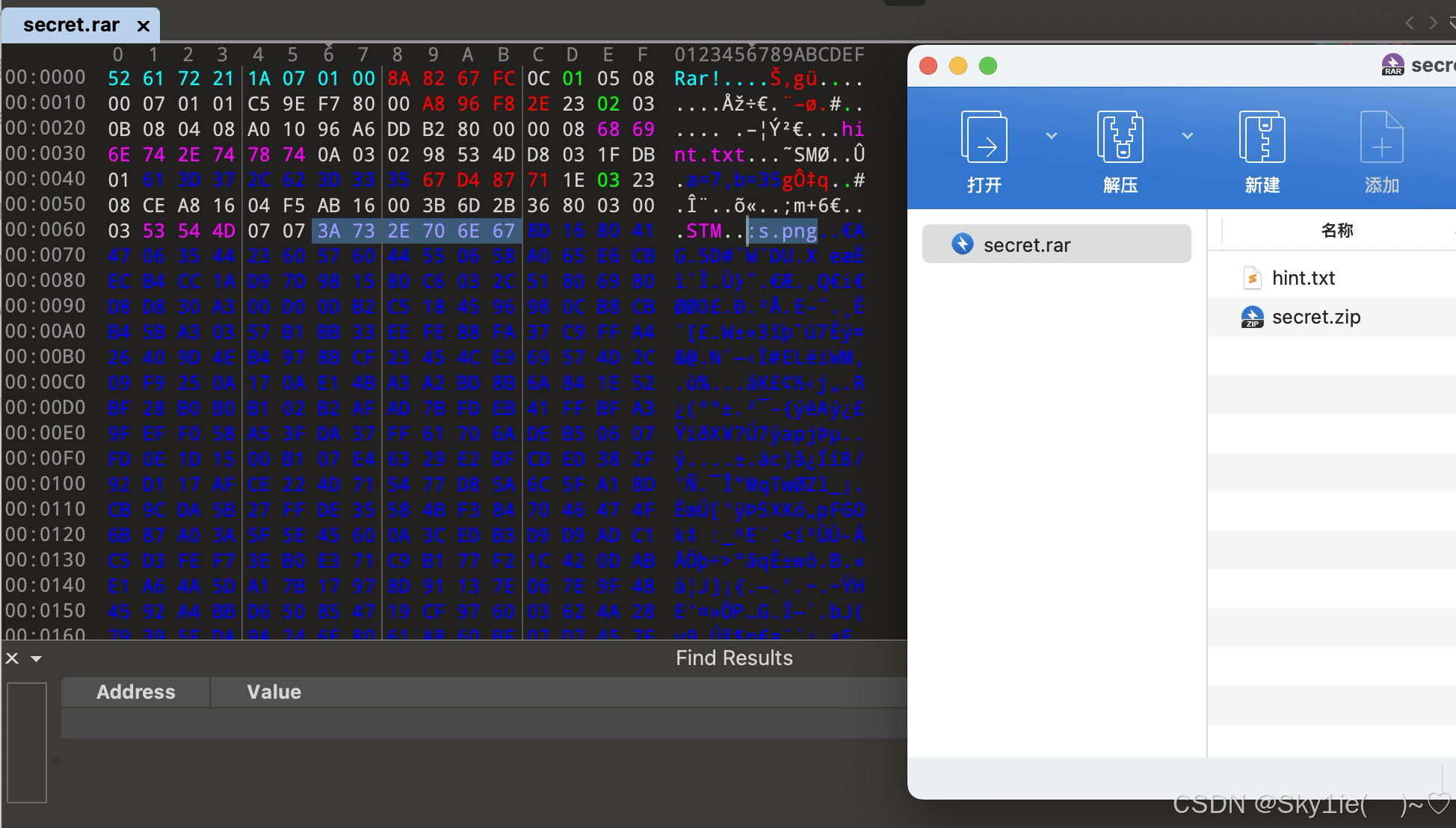Open the Find Results panel dropdown arrow
This screenshot has width=1456, height=828.
[x=36, y=658]
